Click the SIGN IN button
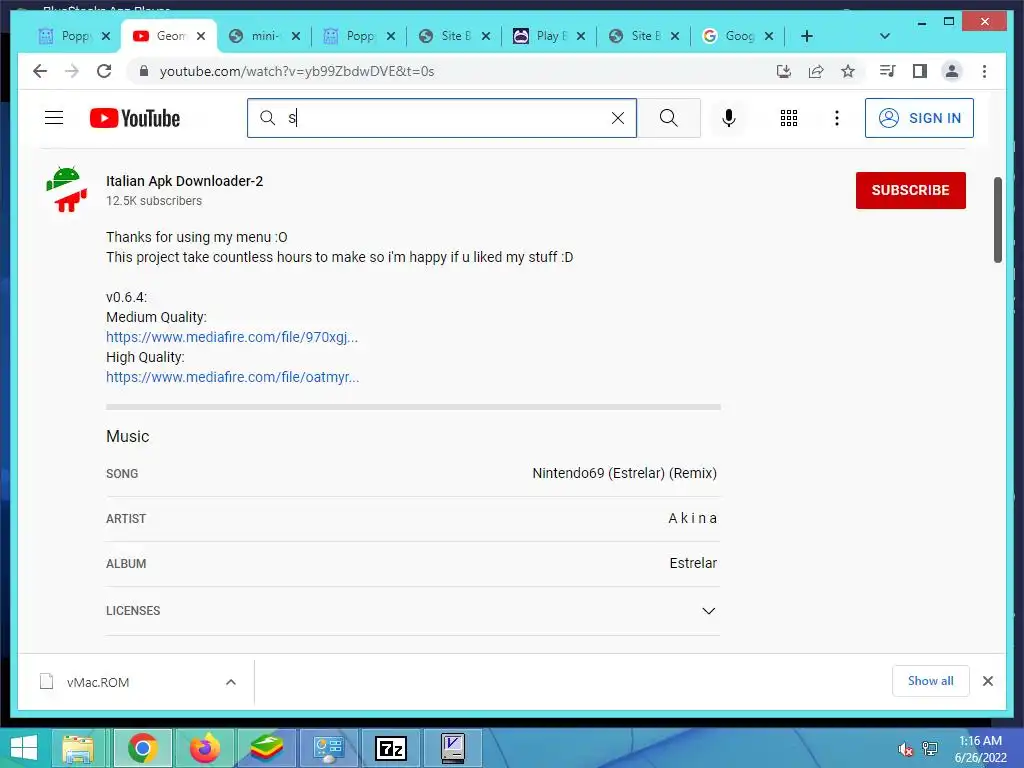Screen dimensions: 1024x768 point(919,118)
